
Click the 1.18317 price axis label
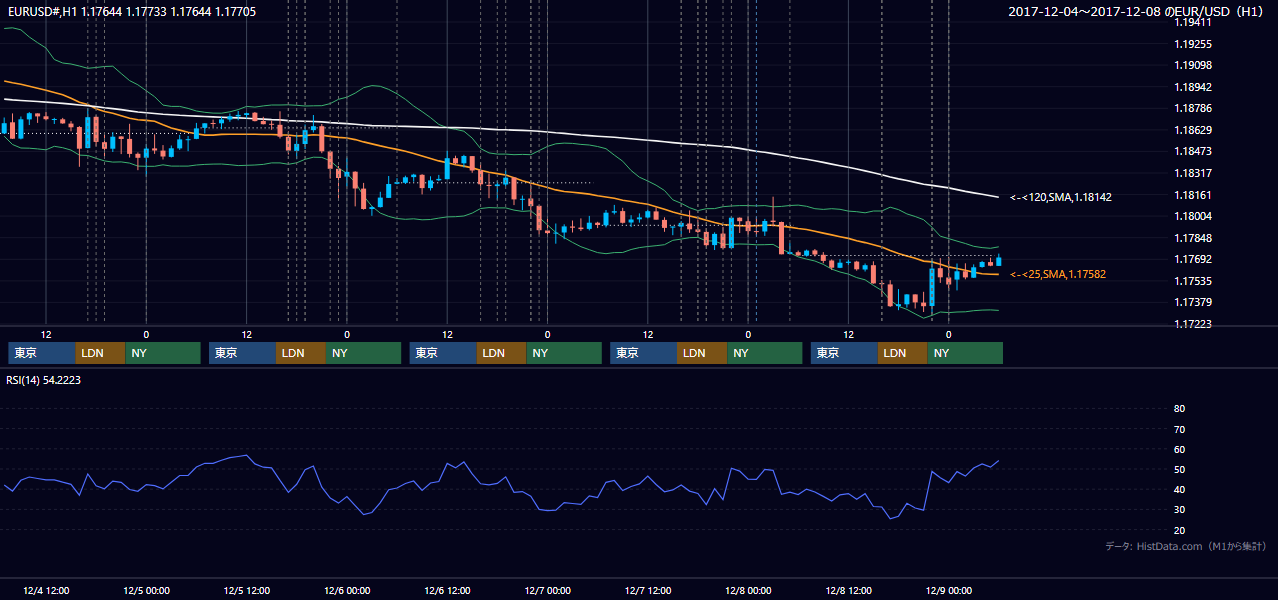point(1192,173)
